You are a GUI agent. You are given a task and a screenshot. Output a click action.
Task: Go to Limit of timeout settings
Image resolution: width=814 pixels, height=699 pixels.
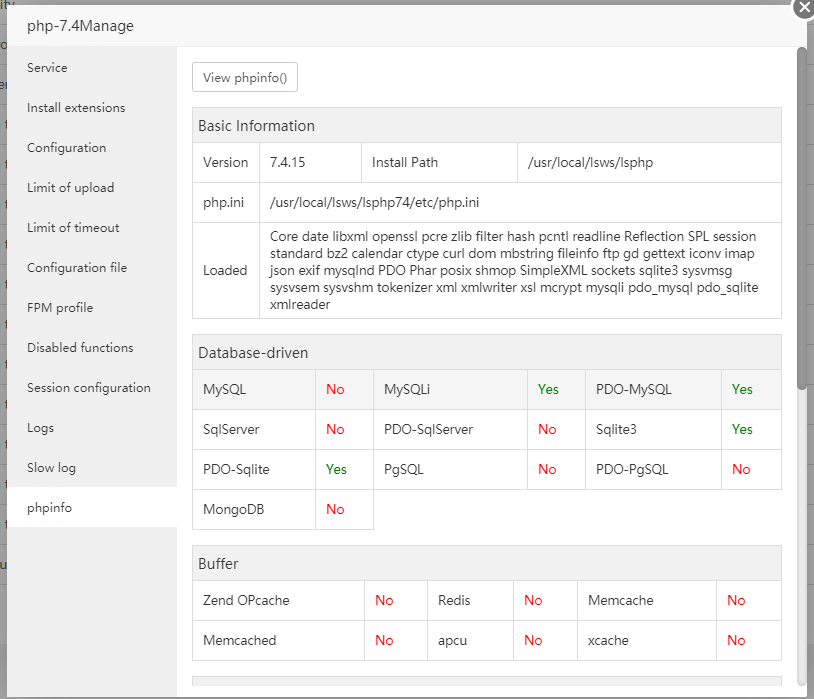pos(73,228)
